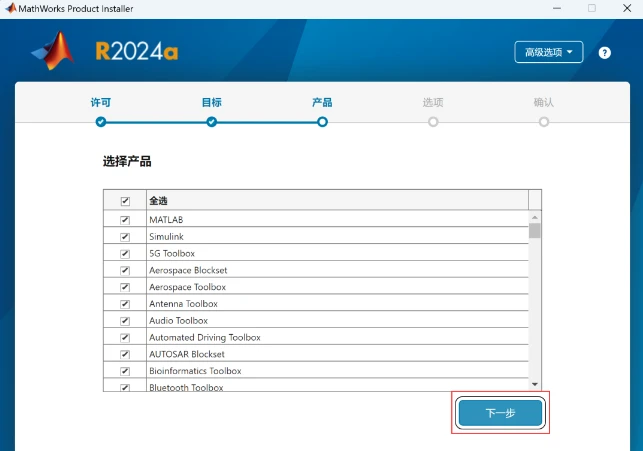
Task: Select the 选项 step
Action: [x=433, y=122]
